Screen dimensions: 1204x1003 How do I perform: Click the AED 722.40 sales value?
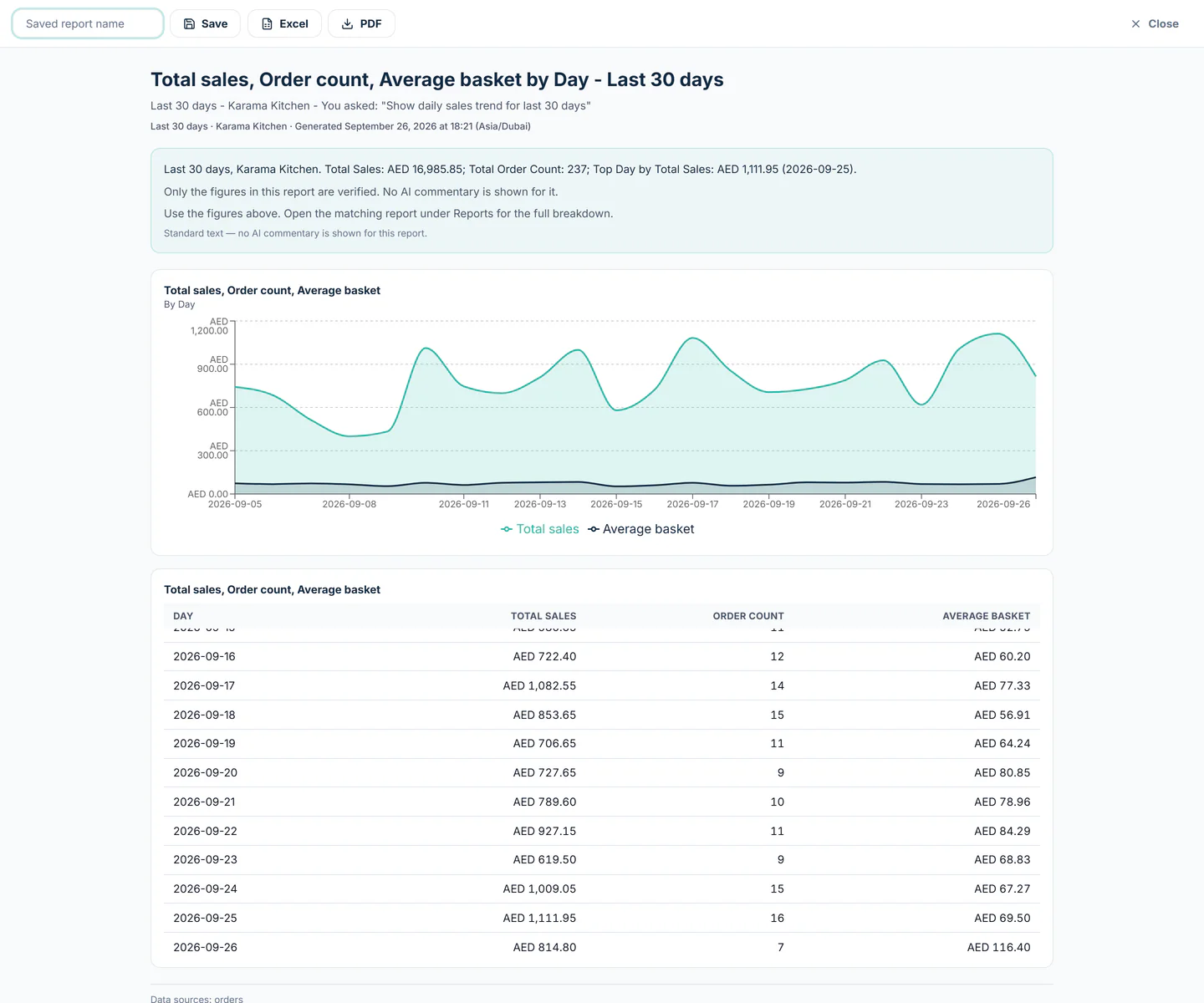click(x=544, y=657)
